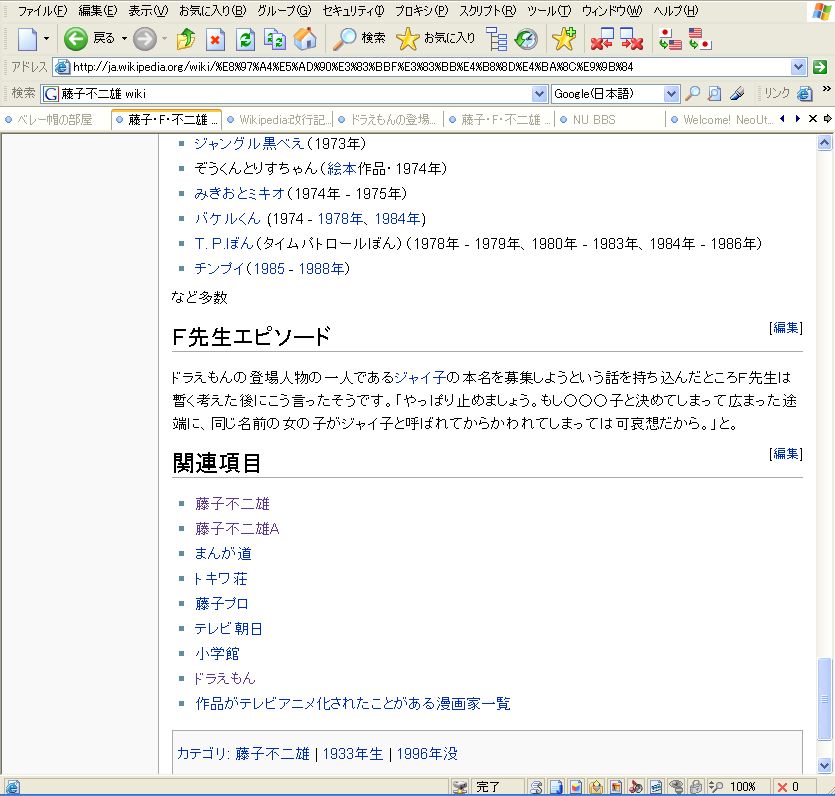Switch to the ドラえもんの登場 tab
This screenshot has height=796, width=835.
point(390,120)
